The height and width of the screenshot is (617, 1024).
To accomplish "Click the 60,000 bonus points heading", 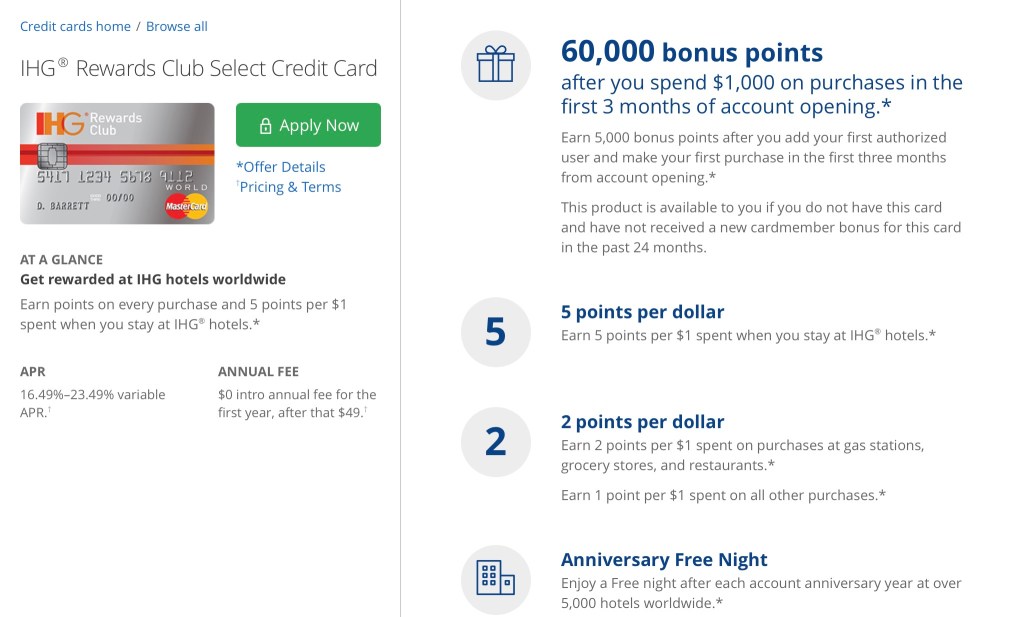I will [x=692, y=51].
